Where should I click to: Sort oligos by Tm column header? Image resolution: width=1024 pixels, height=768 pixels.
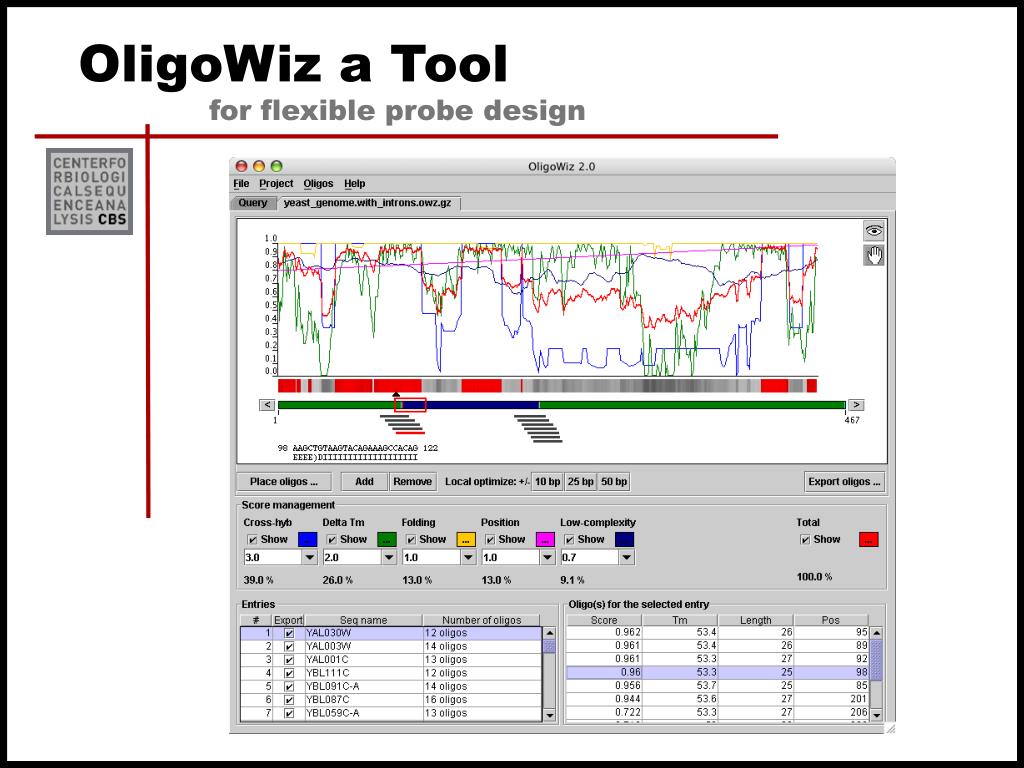coord(680,620)
